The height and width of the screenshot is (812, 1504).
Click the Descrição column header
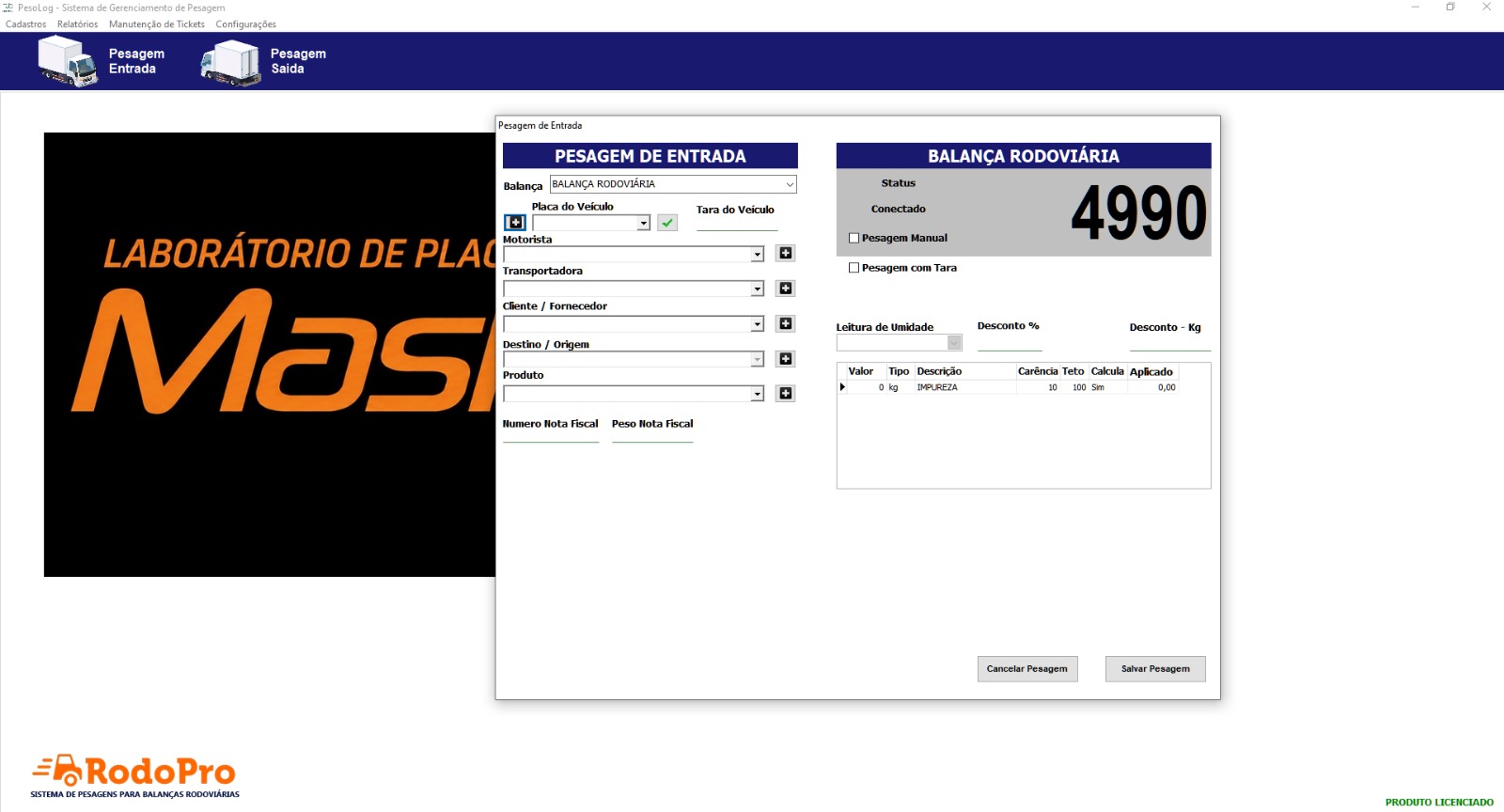[965, 371]
